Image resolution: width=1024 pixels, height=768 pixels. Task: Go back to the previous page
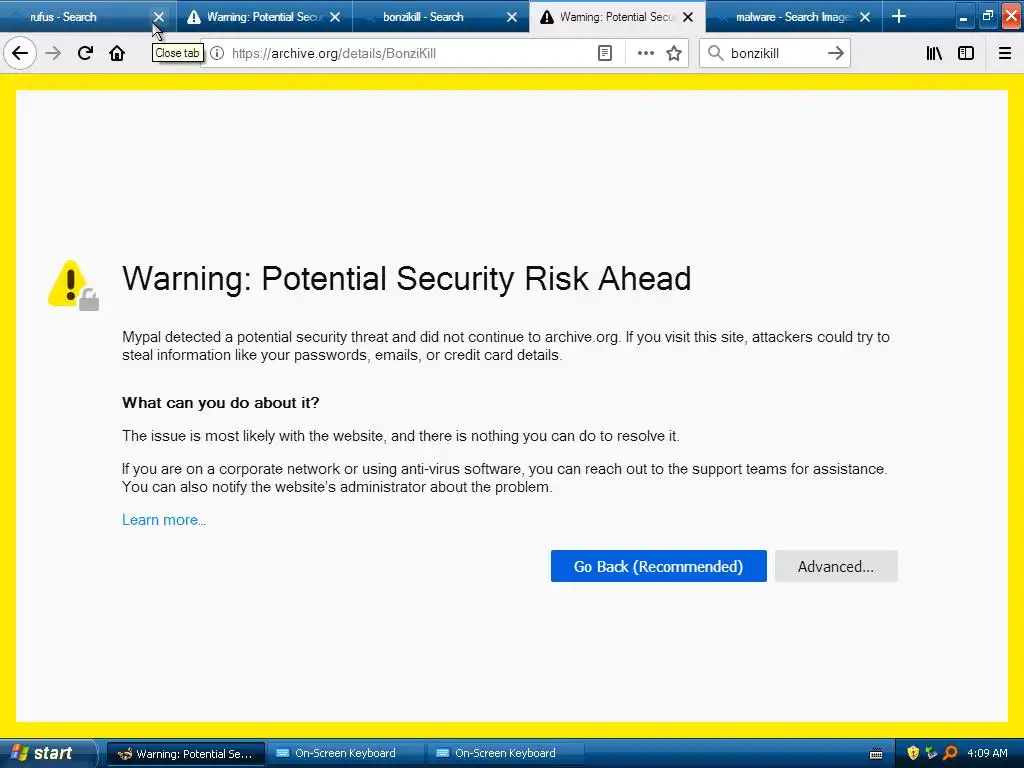20,54
